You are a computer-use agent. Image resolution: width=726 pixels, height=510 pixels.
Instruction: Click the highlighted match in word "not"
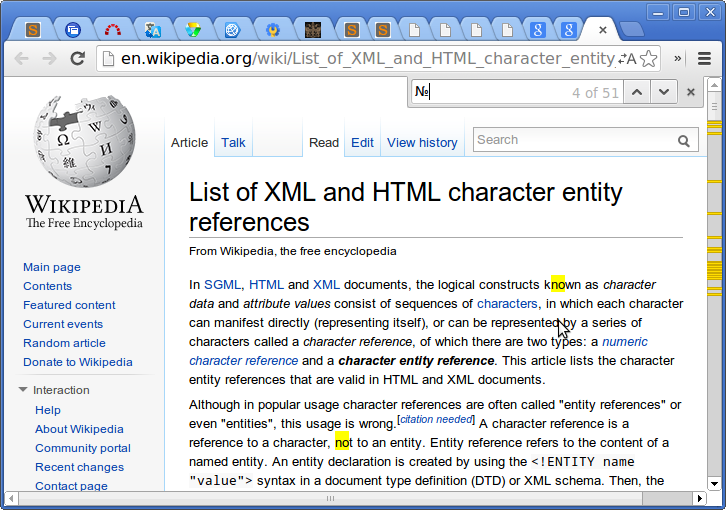[342, 442]
